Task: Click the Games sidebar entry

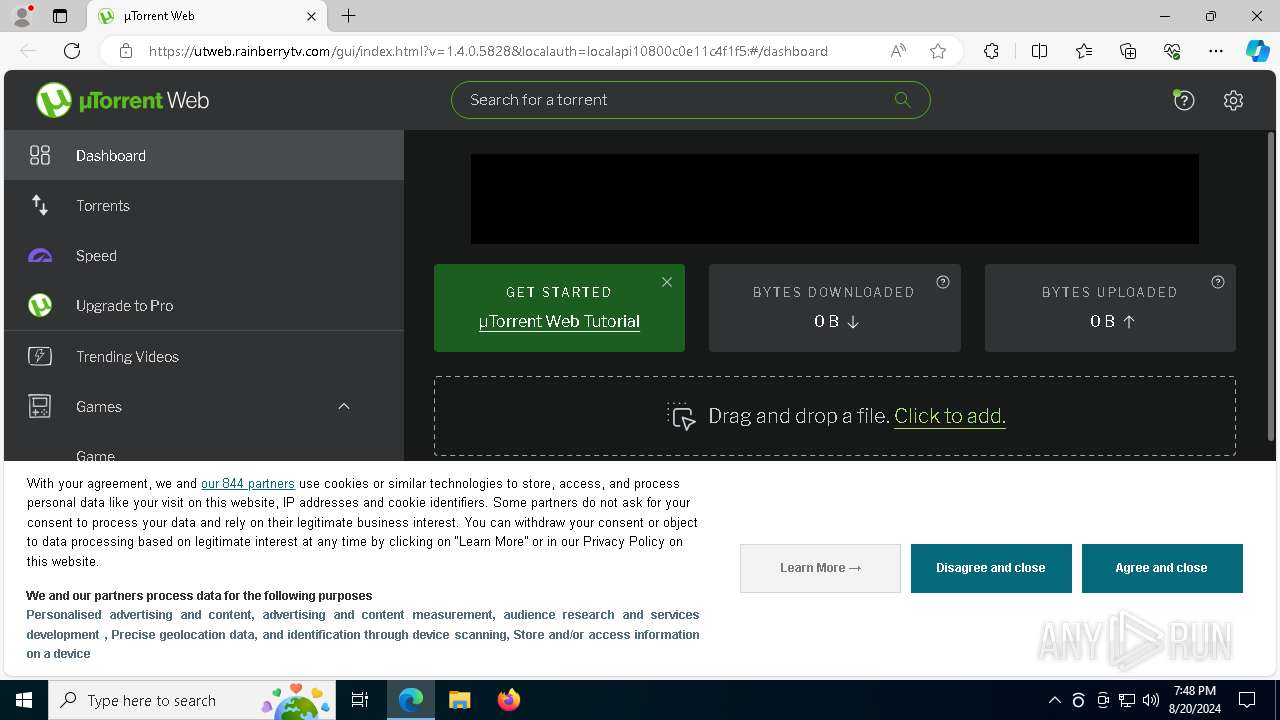Action: [x=204, y=406]
